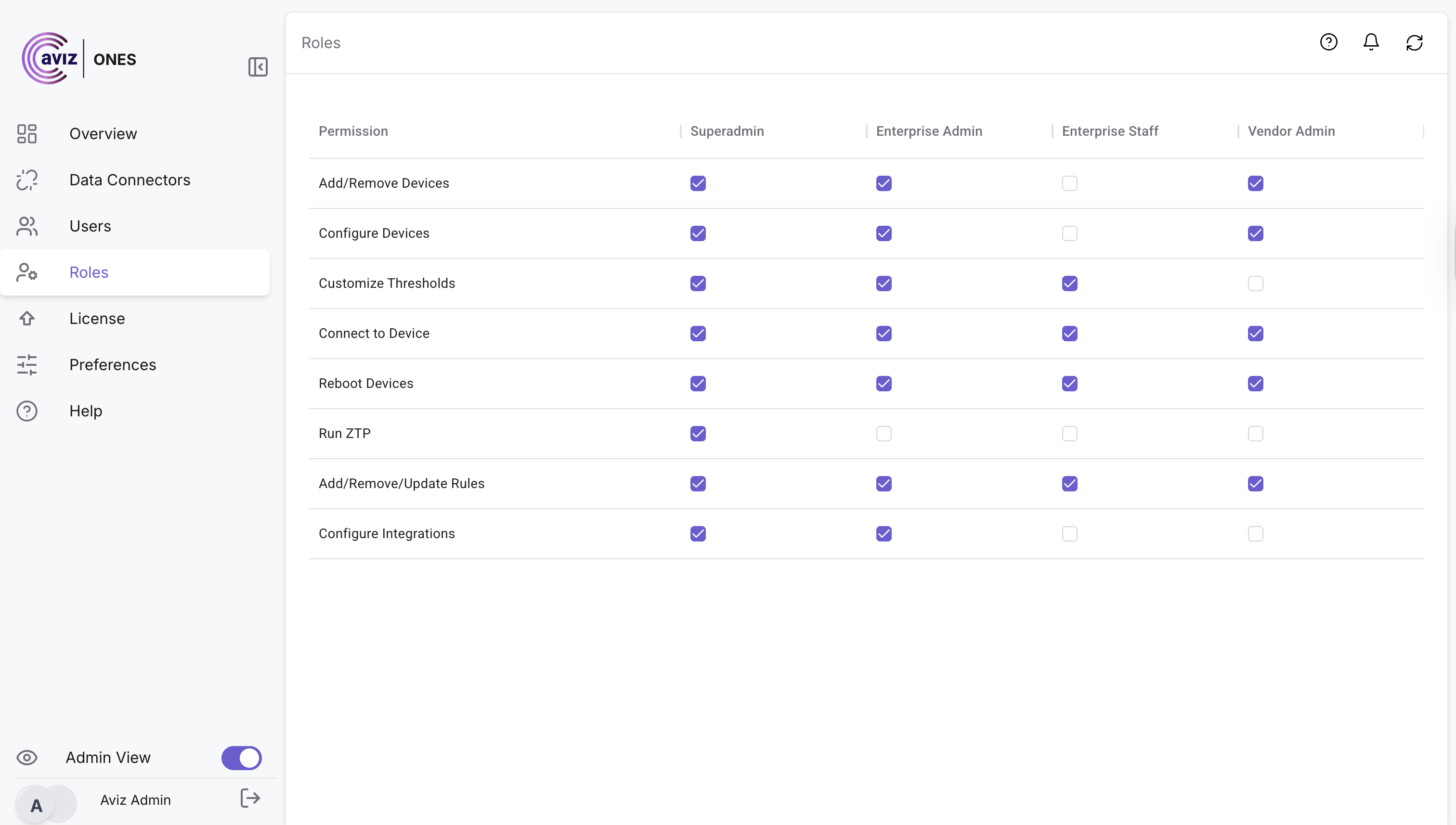
Task: Open the Help page in sidebar
Action: (86, 411)
